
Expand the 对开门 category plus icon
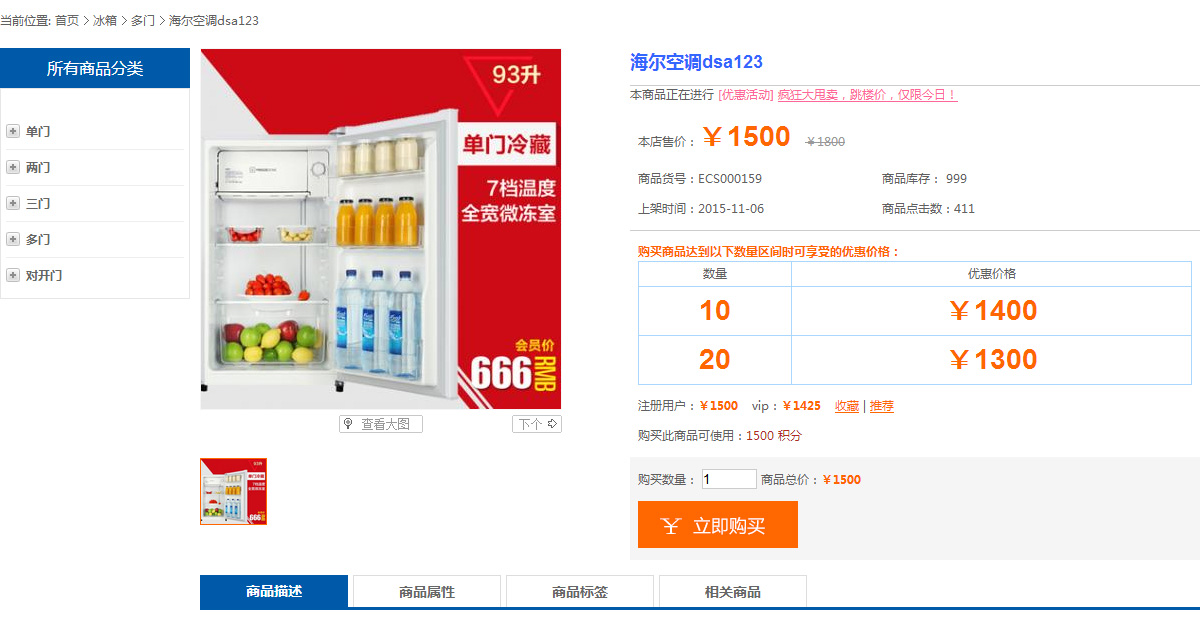click(13, 275)
